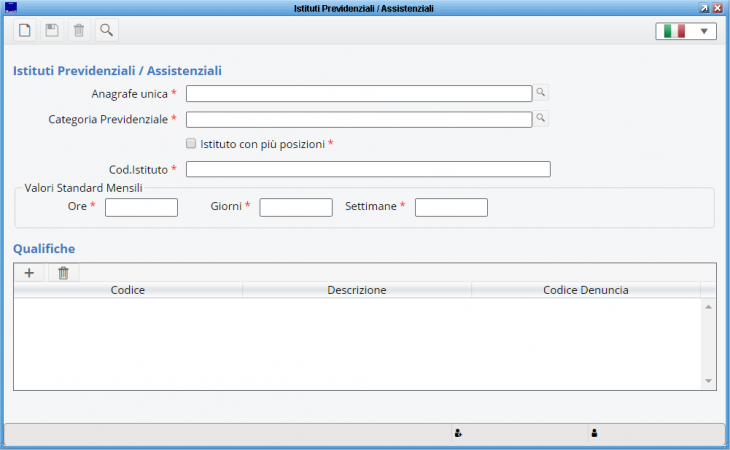This screenshot has height=450, width=730.
Task: Maximize the window with the arrow button
Action: pos(704,8)
